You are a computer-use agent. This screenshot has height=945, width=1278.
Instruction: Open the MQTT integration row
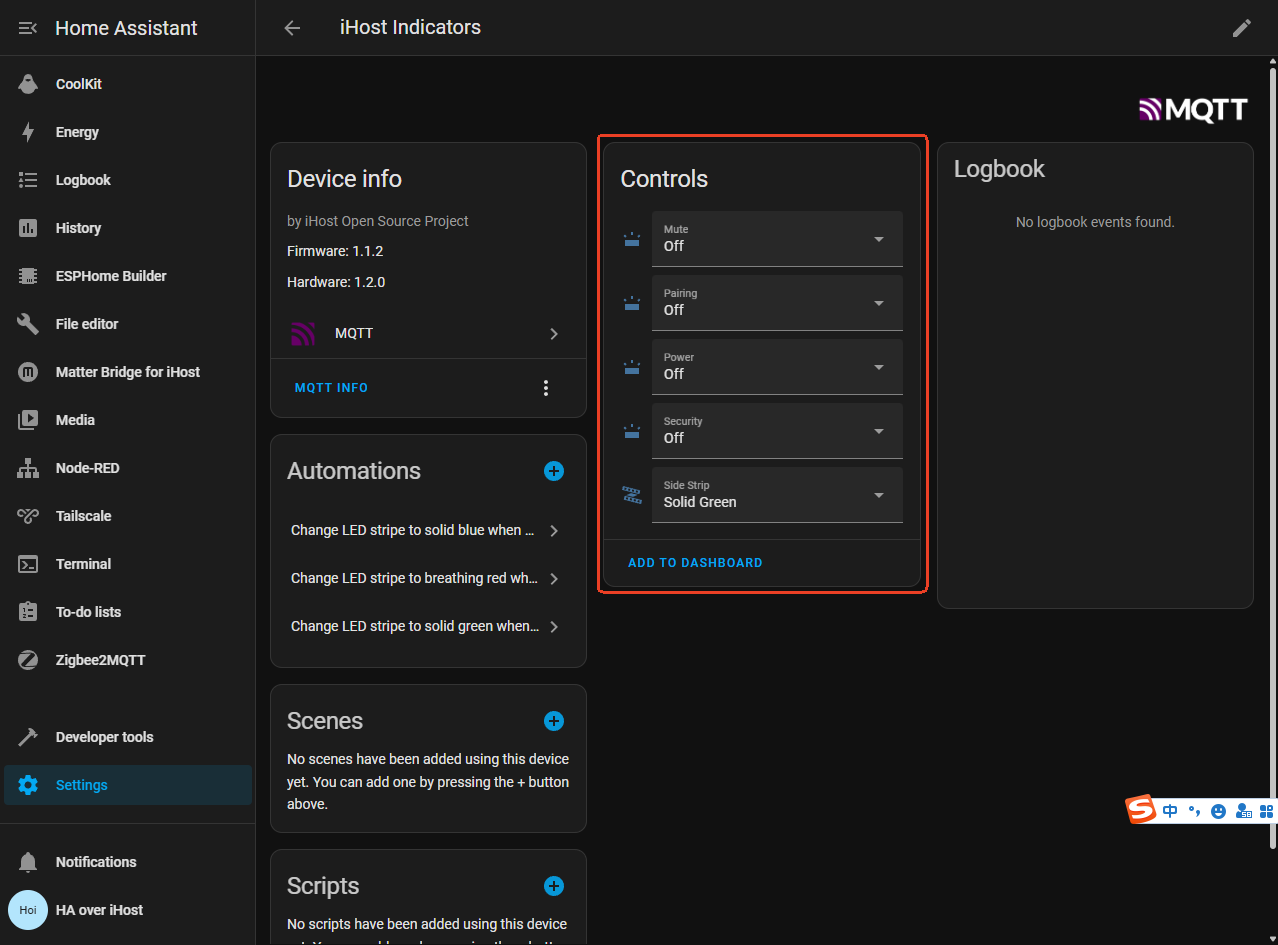(x=427, y=334)
